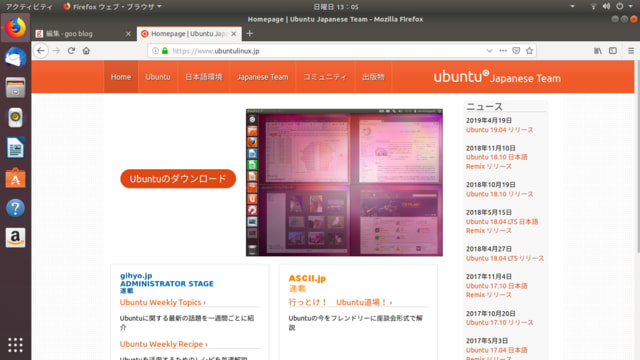Click the page vertical scrollbar
Viewport: 640px width, 360px height.
click(x=637, y=157)
